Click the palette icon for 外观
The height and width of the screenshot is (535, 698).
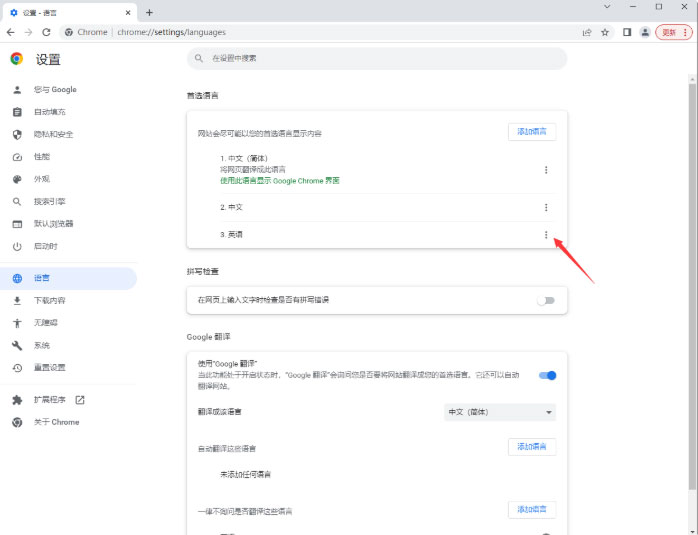coord(17,179)
